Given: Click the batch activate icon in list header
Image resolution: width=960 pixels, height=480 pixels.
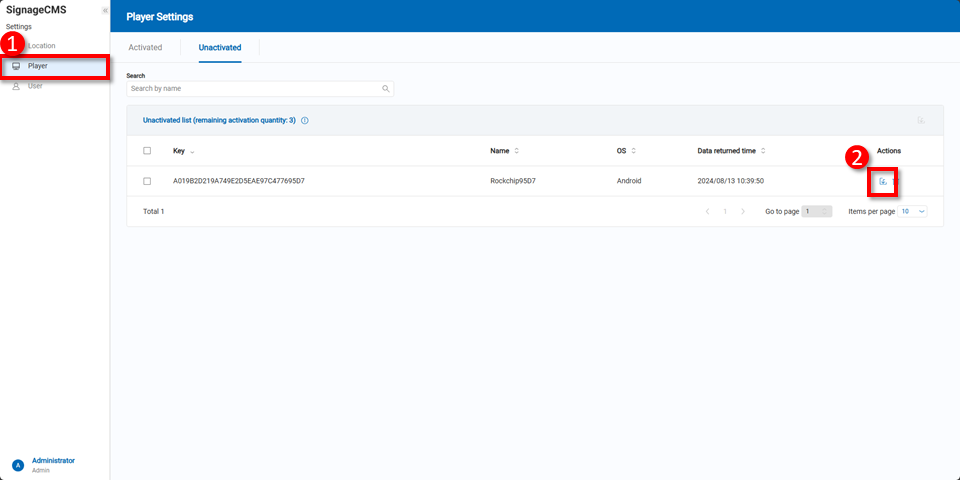Looking at the screenshot, I should coord(921,121).
